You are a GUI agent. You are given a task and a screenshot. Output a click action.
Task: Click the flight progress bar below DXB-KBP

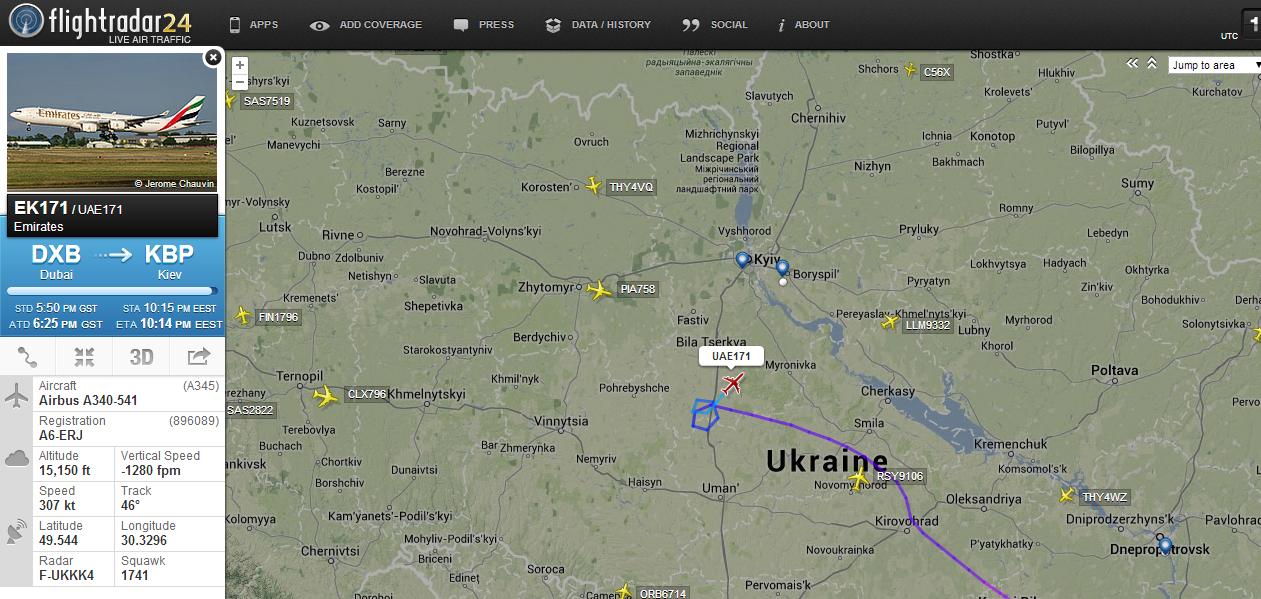click(x=112, y=291)
